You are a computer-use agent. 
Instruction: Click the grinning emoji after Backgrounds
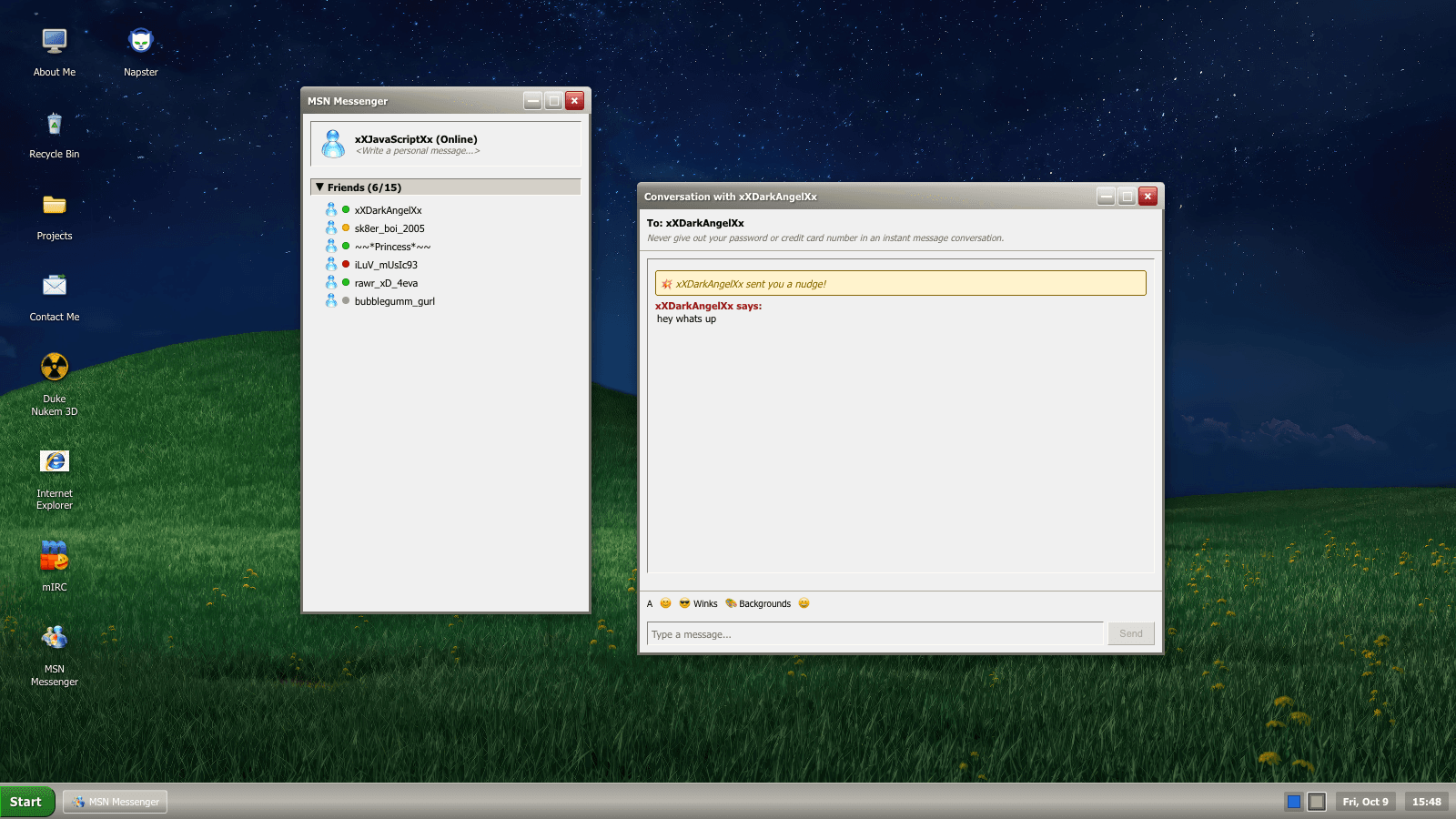[x=804, y=603]
